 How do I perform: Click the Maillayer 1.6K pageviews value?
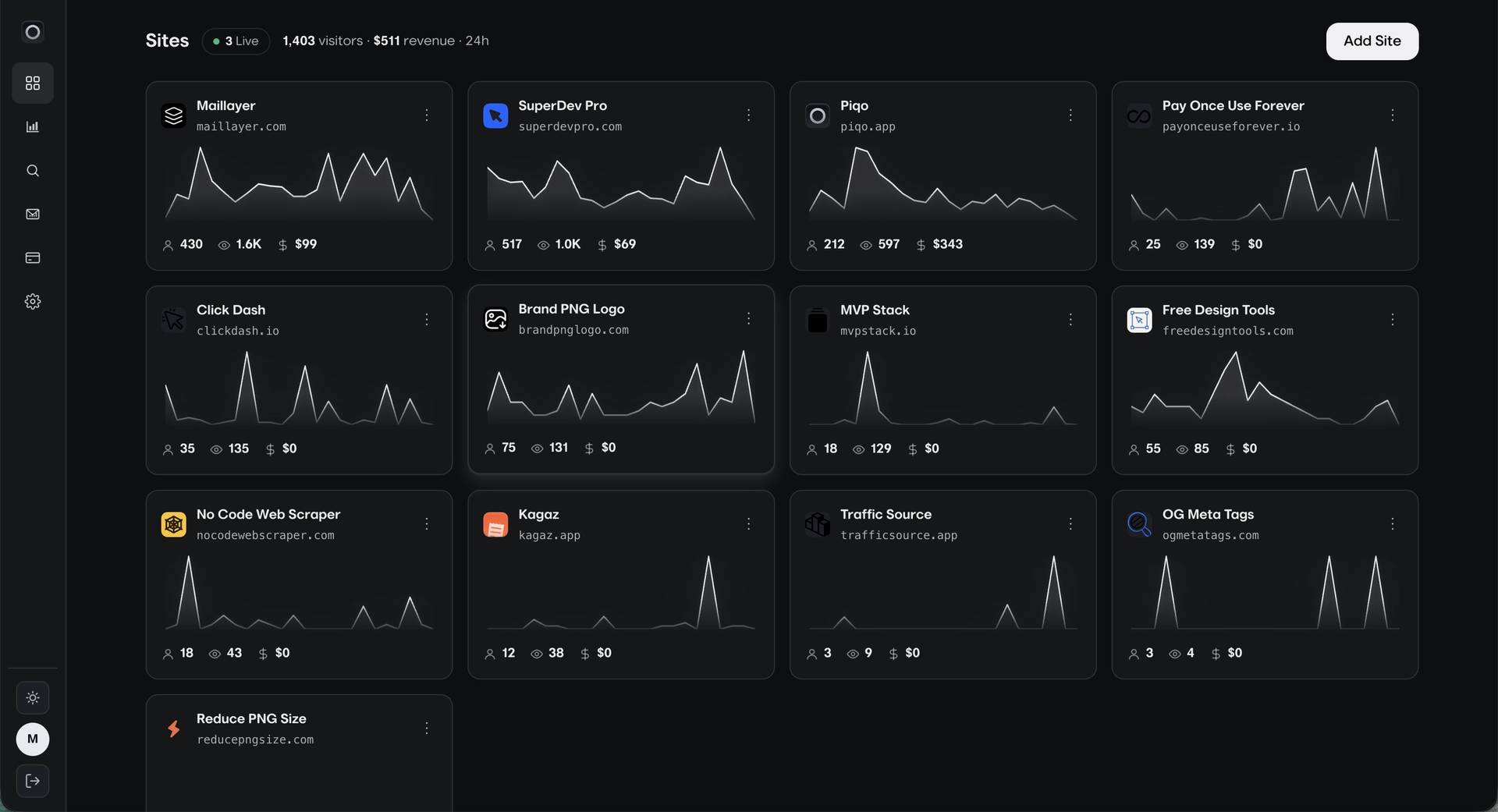tap(248, 244)
